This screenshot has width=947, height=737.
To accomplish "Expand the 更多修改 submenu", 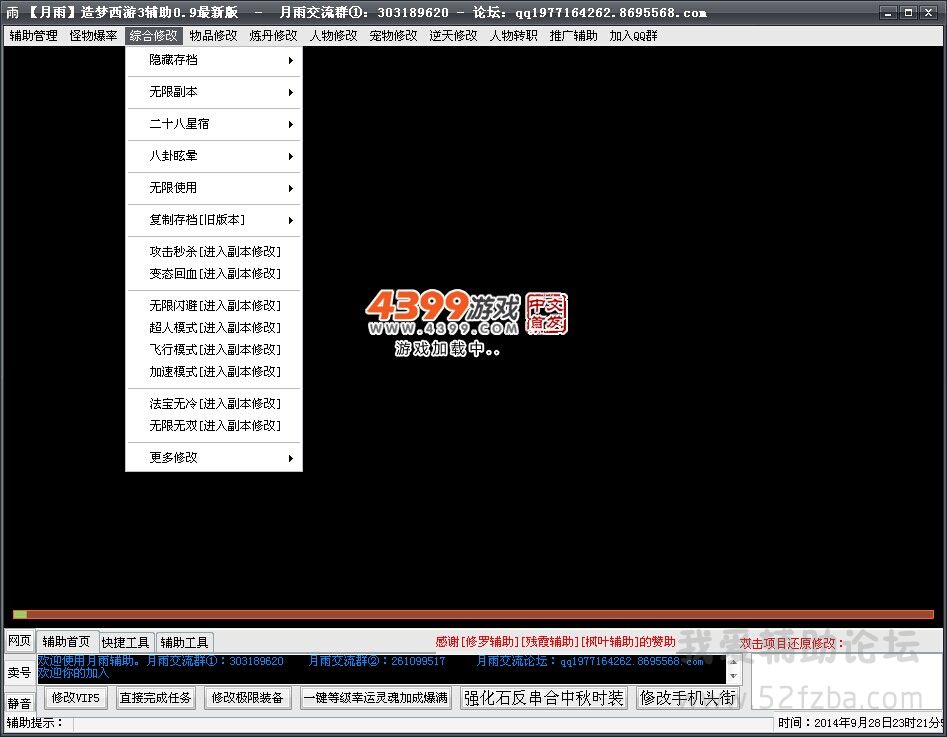I will (214, 458).
